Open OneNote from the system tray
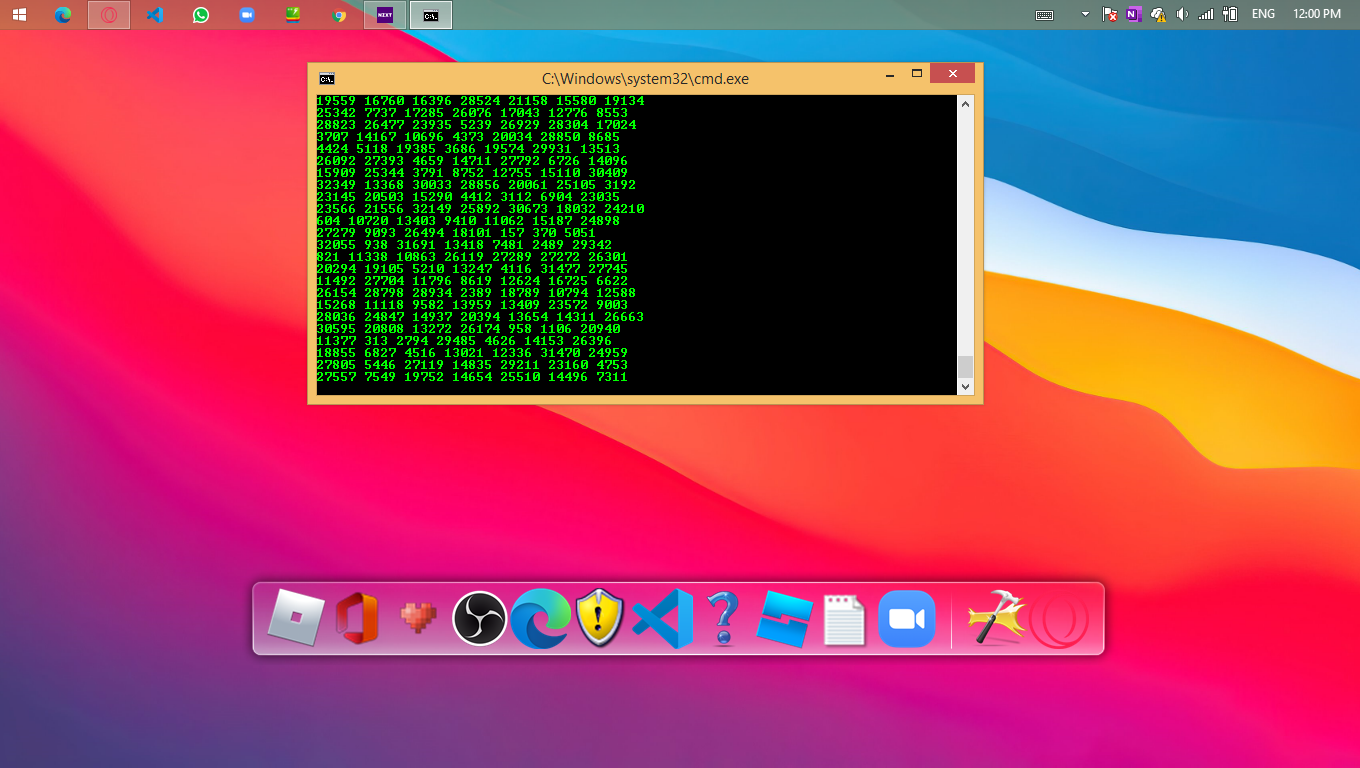Viewport: 1360px width, 768px height. point(1133,14)
